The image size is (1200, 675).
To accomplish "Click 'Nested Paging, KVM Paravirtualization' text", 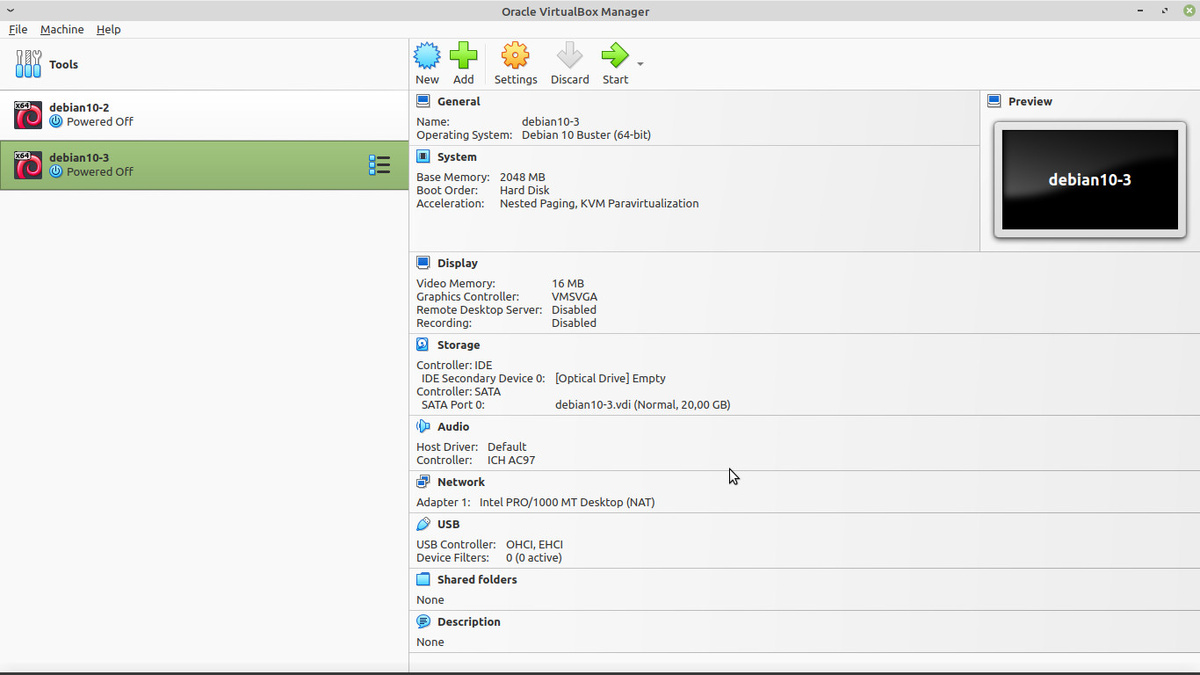I will point(599,204).
